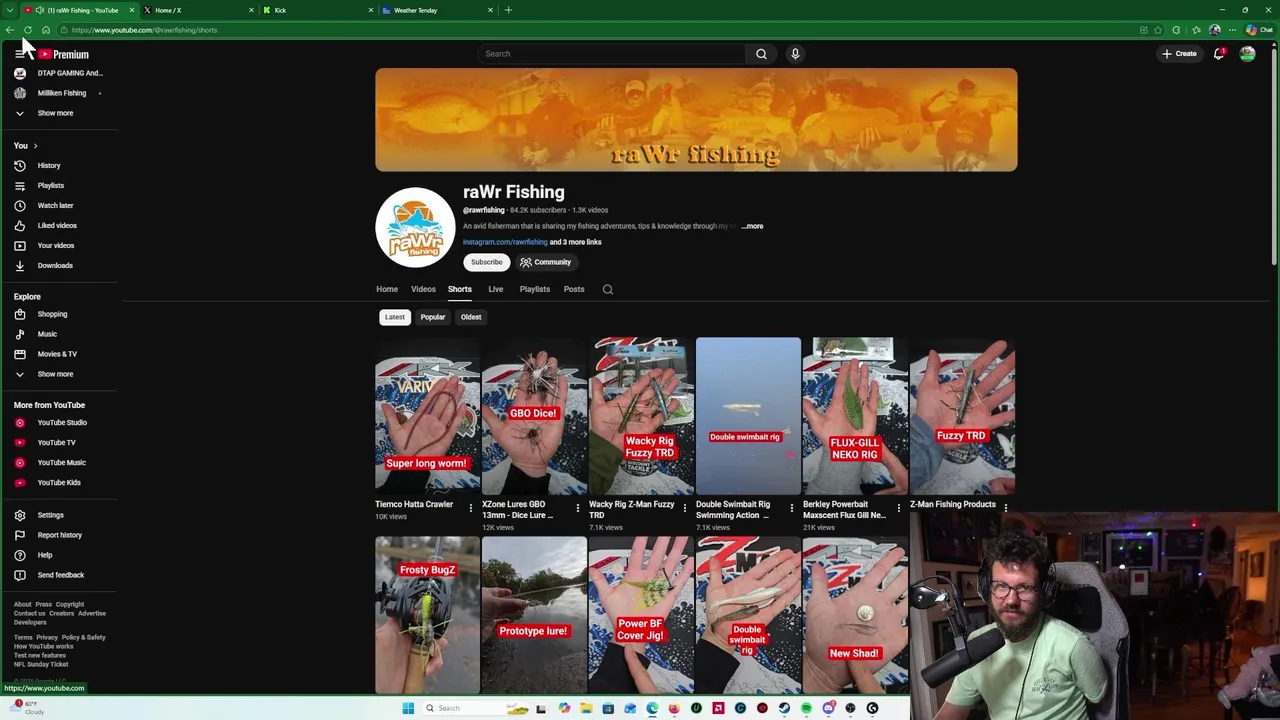Reload the page with refresh icon
Viewport: 1280px width, 720px height.
28,30
